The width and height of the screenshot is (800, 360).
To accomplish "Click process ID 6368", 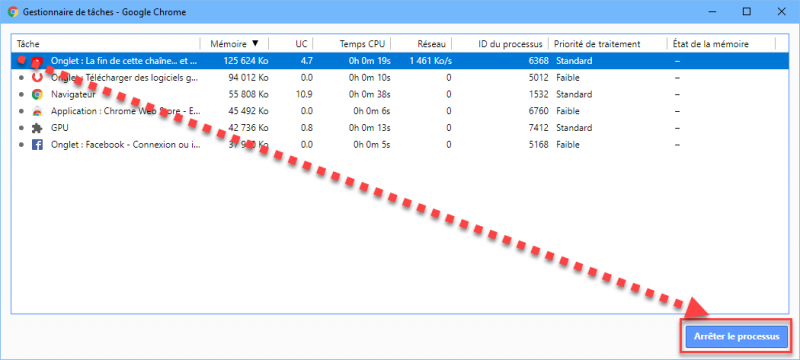I will [539, 61].
